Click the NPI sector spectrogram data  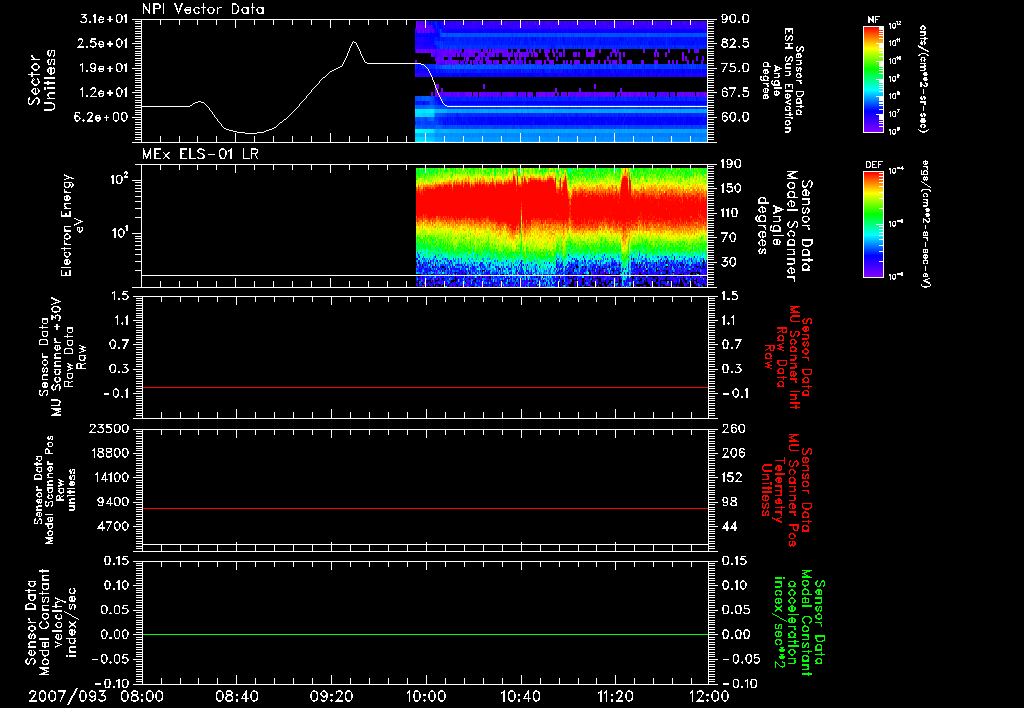coord(562,81)
